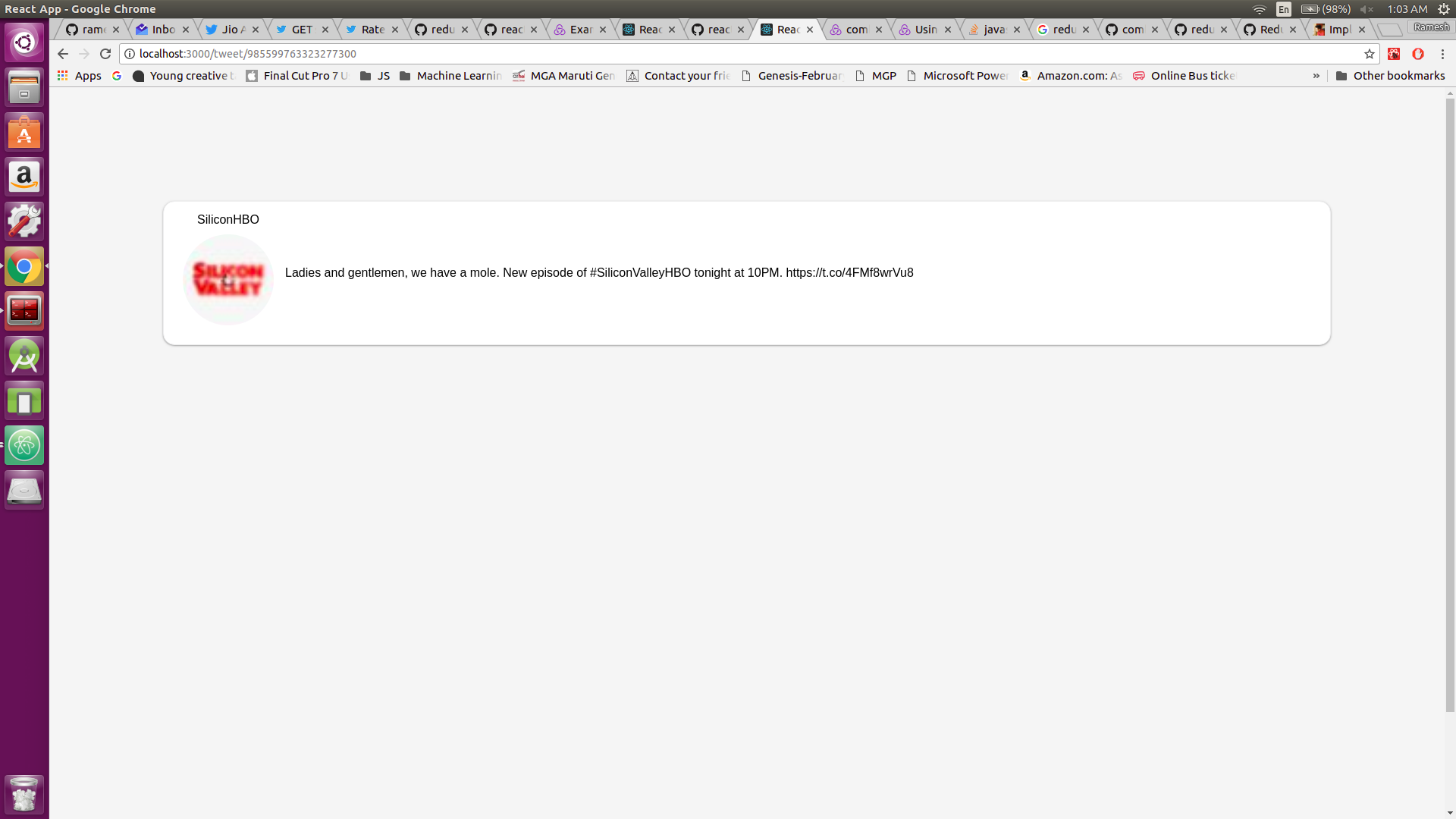Open Microsoft Power bookmark link
This screenshot has width=1456, height=819.
957,76
